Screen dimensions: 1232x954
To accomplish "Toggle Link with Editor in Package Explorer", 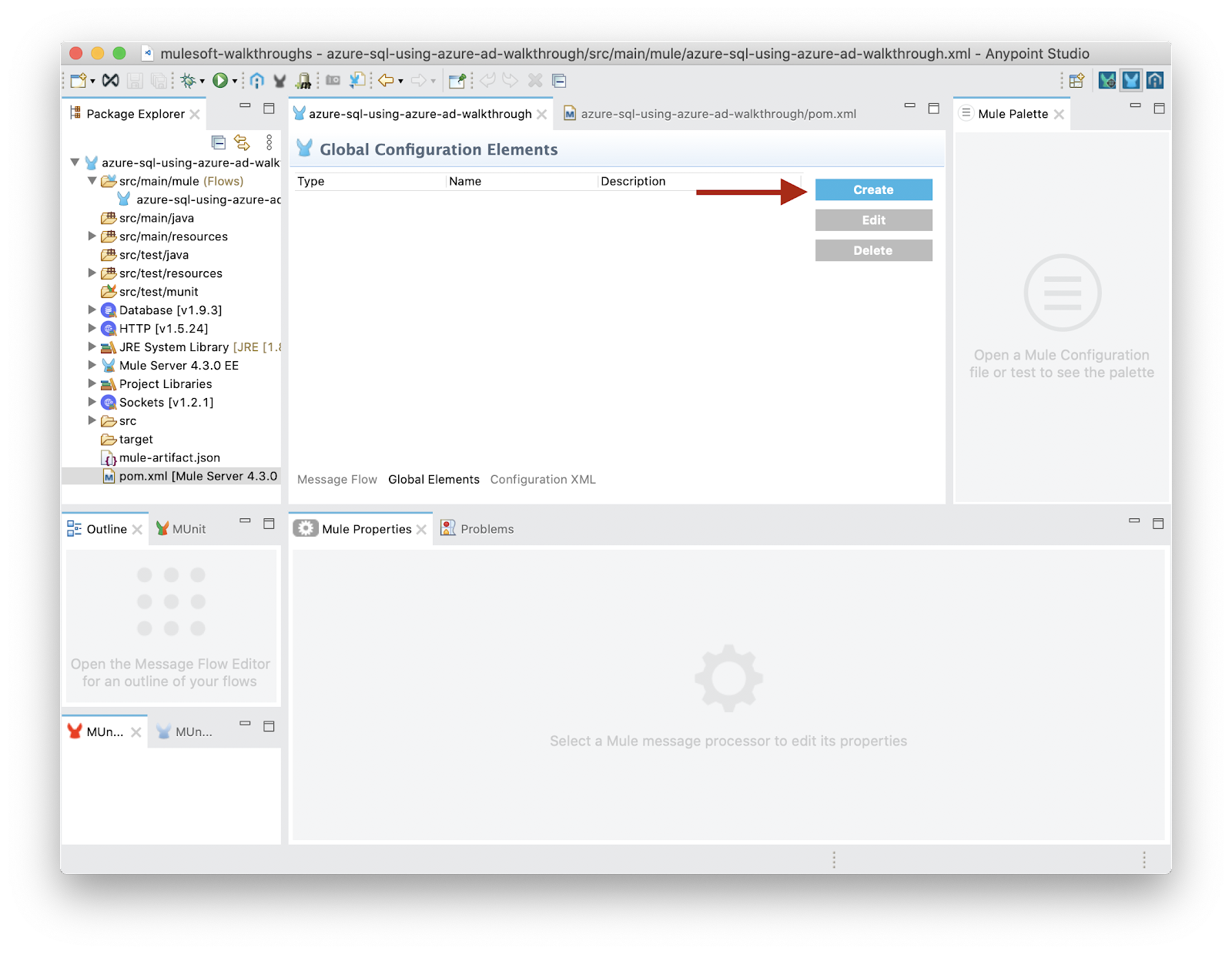I will 242,142.
